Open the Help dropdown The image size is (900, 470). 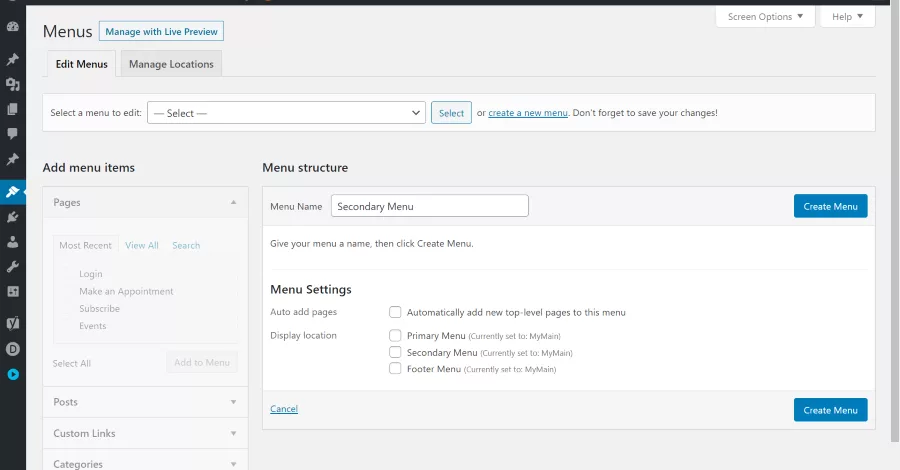tap(847, 17)
